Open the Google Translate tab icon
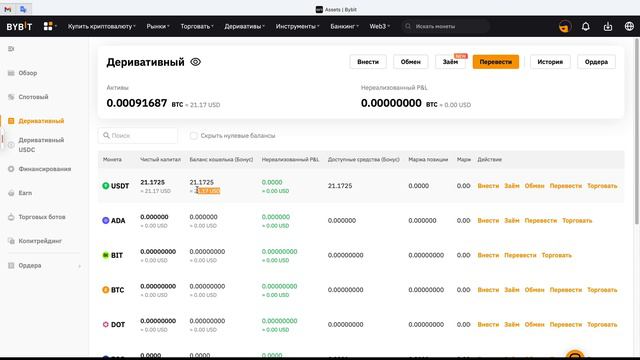This screenshot has width=640, height=360. coord(23,9)
